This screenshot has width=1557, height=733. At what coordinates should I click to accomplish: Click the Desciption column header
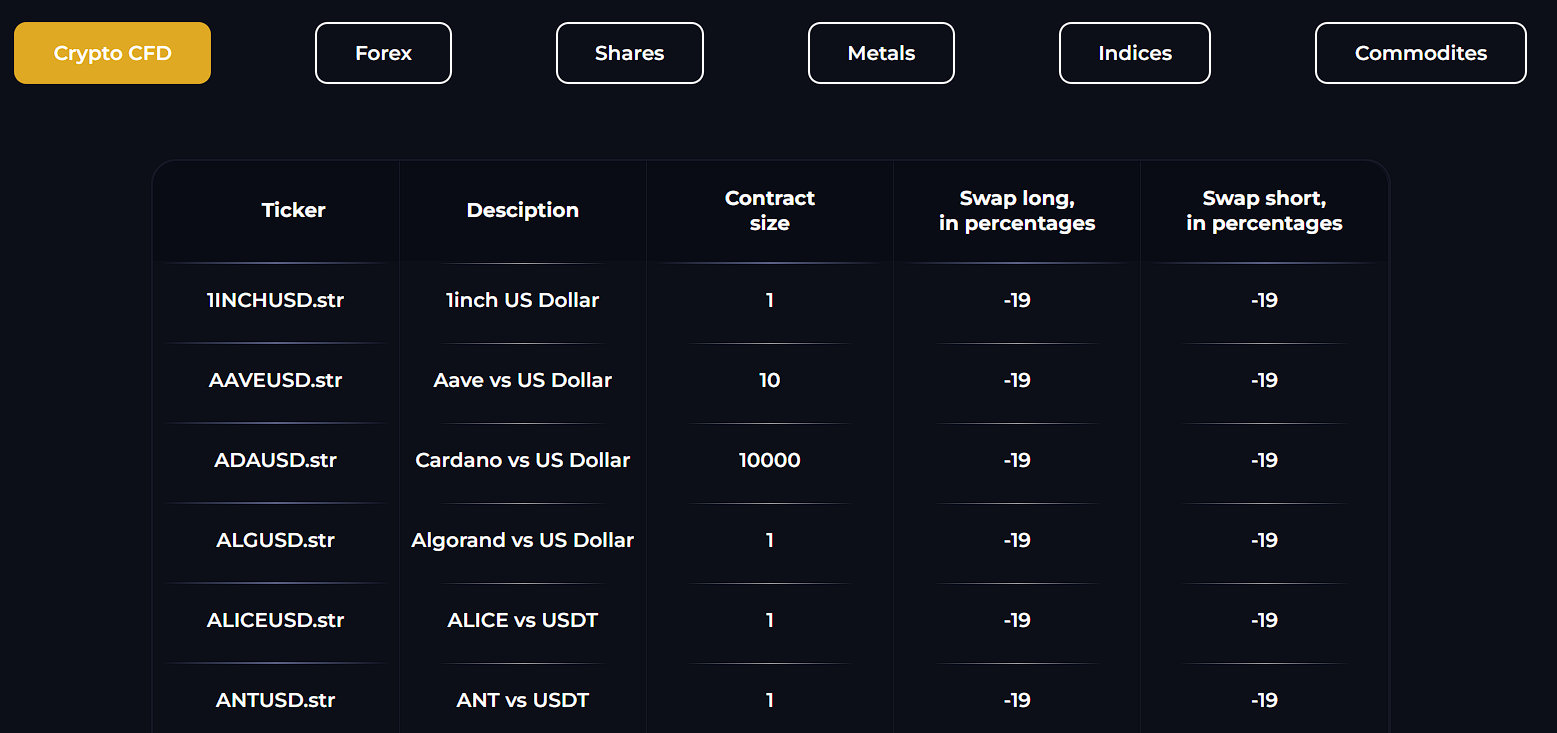pos(523,210)
